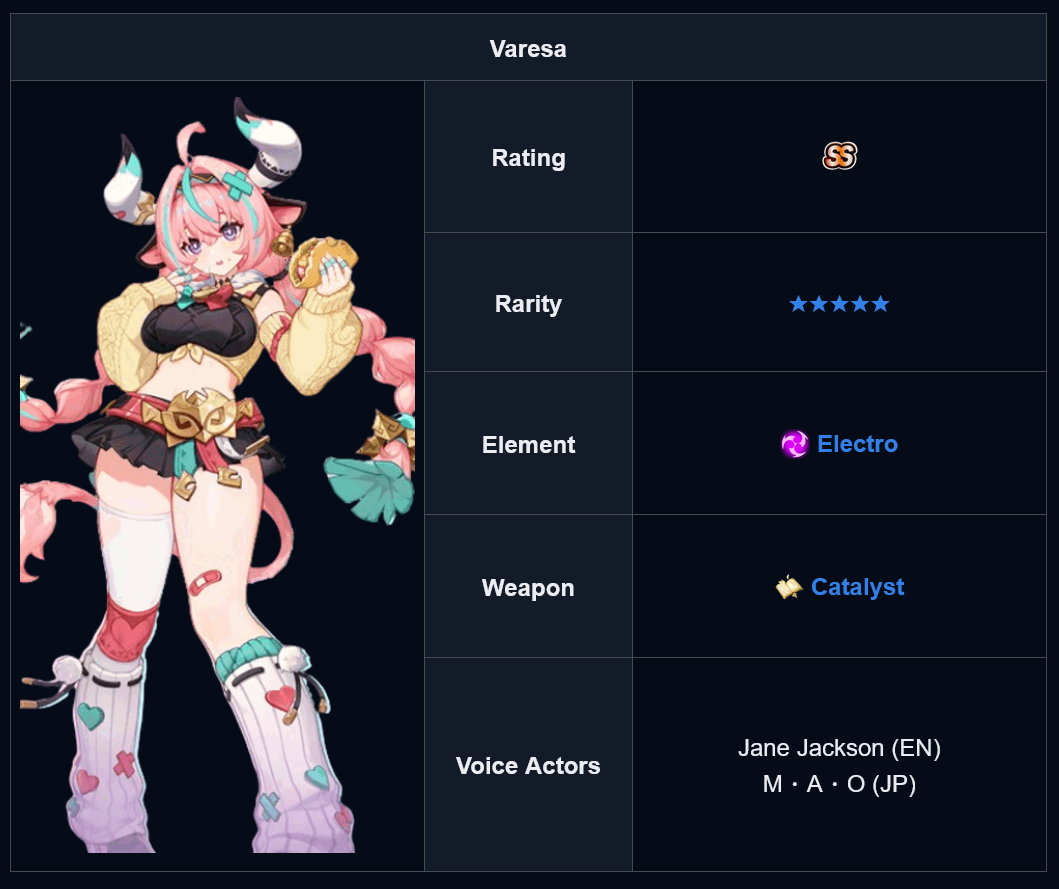1059x889 pixels.
Task: Click Varesa's gold belt buckle in artwork
Action: point(195,415)
